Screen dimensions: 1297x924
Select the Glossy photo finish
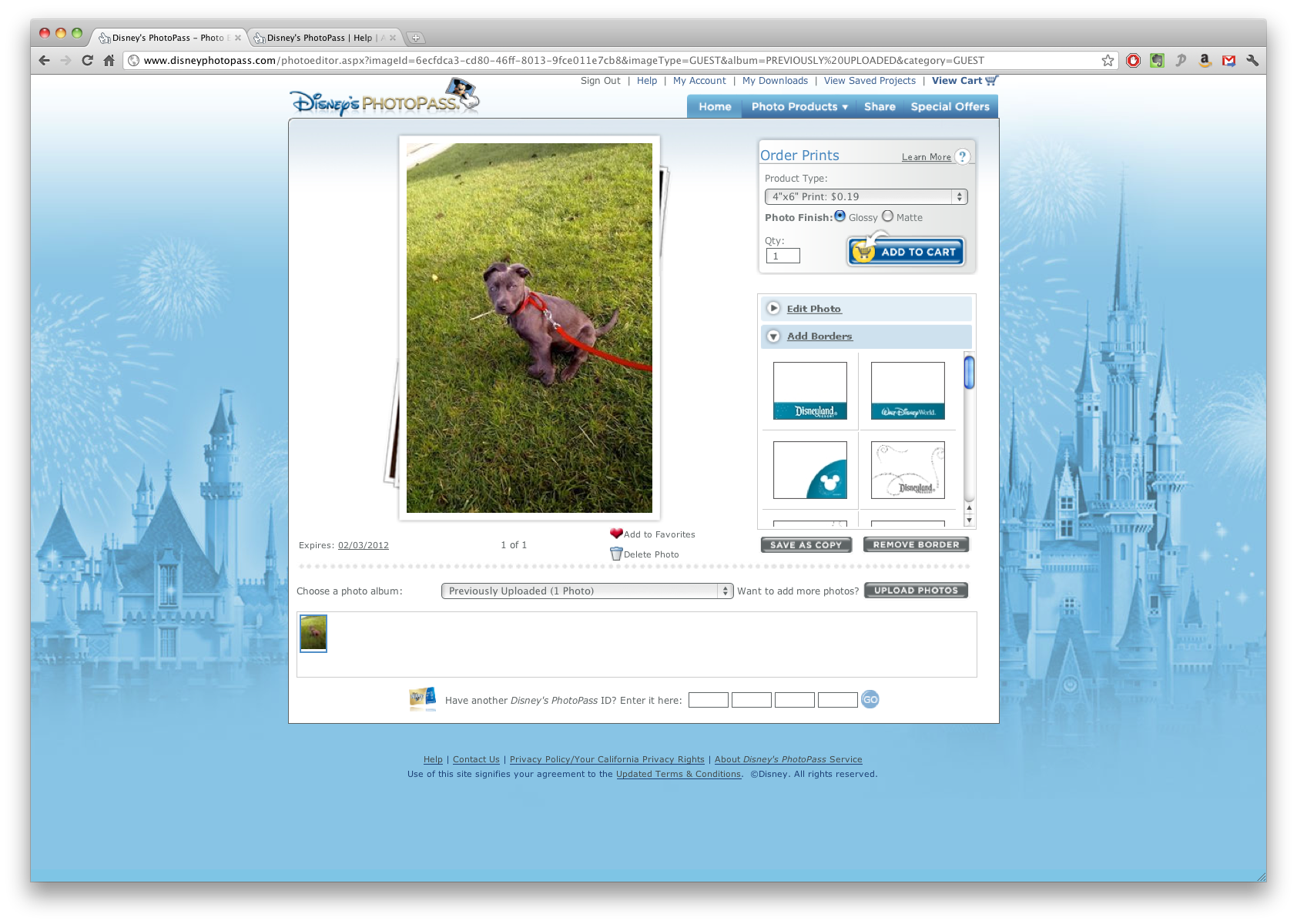coord(840,216)
